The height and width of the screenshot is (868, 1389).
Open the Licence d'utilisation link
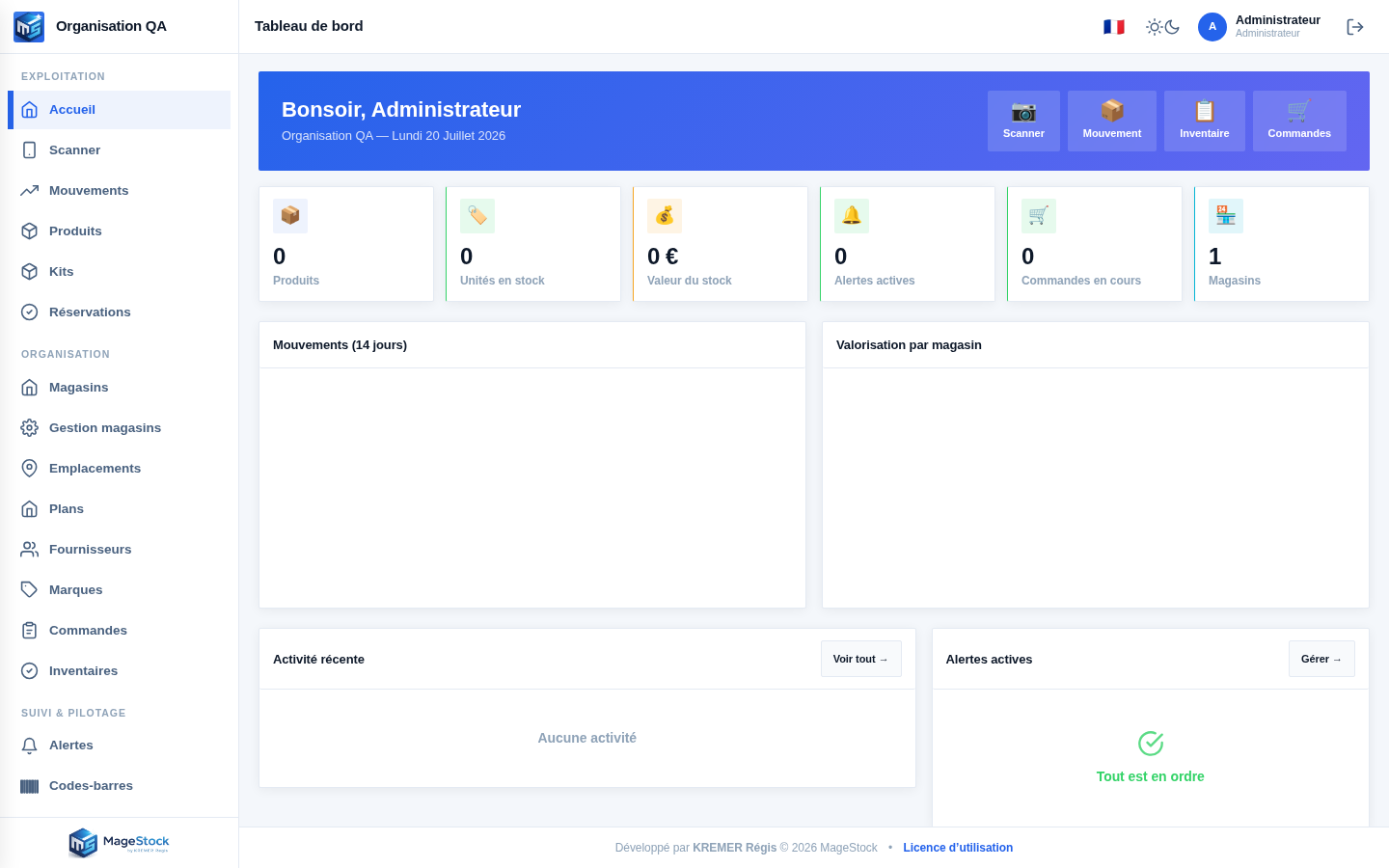(x=958, y=848)
